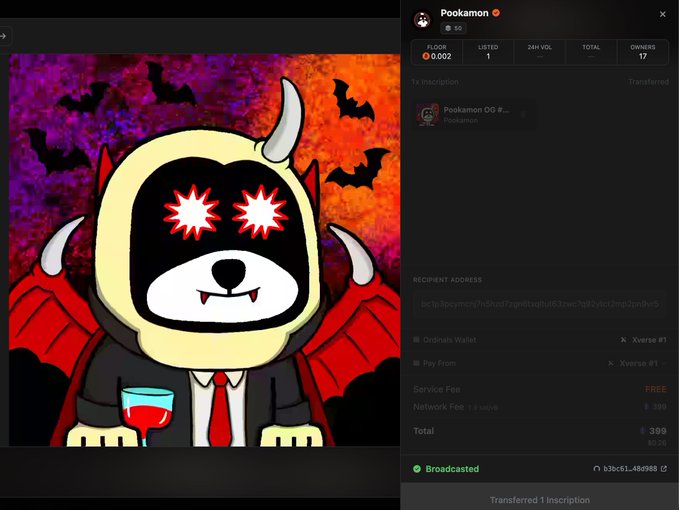Click the Broadcasted status label
The height and width of the screenshot is (510, 679).
click(x=452, y=469)
